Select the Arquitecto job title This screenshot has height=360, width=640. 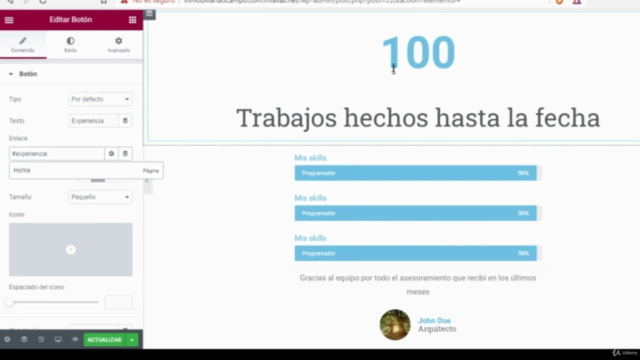437,329
